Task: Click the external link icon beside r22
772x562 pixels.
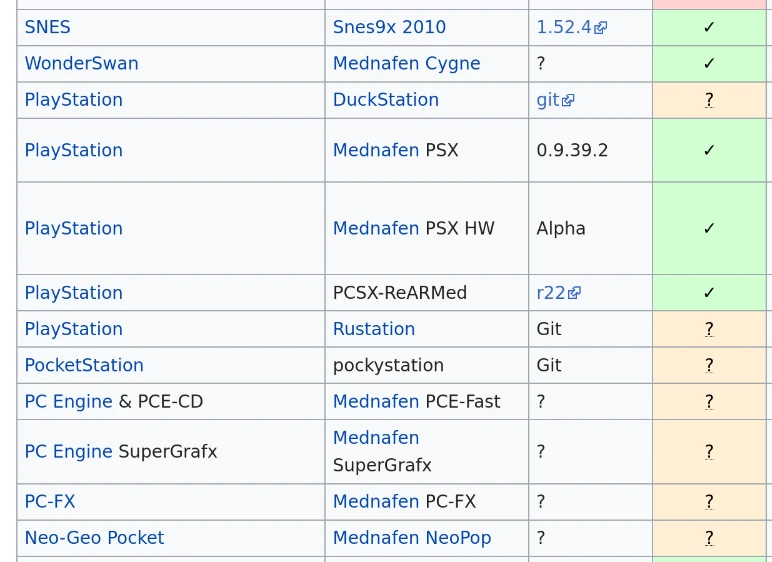Action: (x=574, y=293)
